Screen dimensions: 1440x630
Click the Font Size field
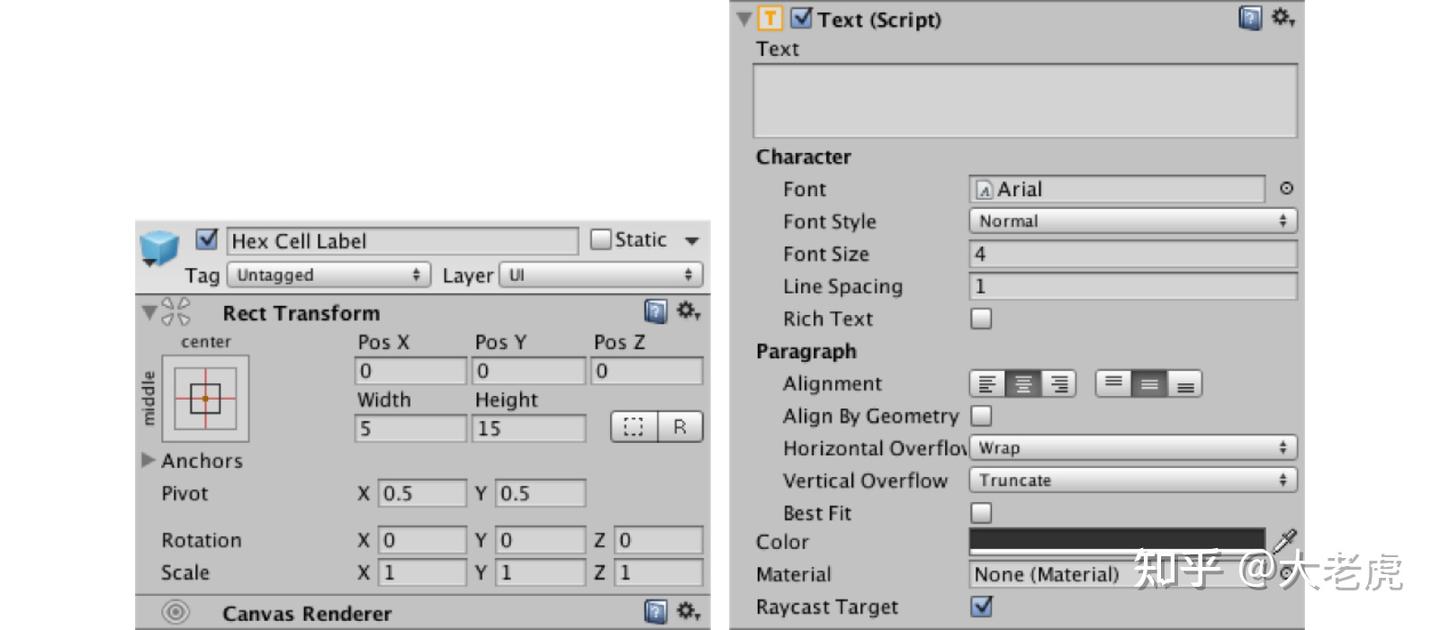point(1133,254)
